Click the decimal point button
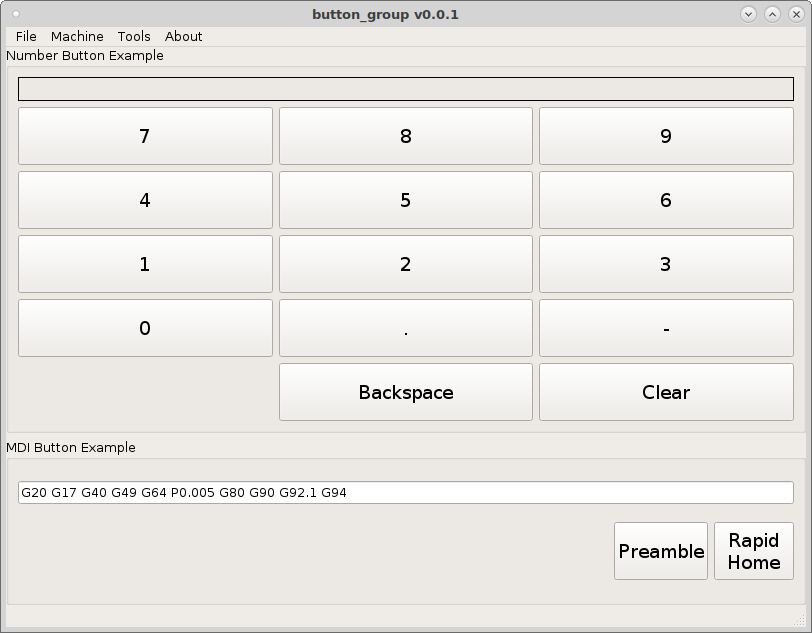Image resolution: width=812 pixels, height=633 pixels. 405,328
